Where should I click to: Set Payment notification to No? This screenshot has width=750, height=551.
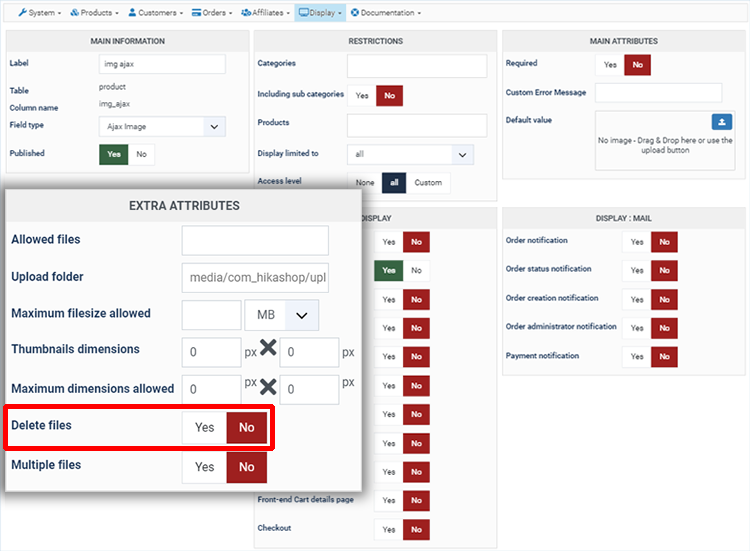coord(664,357)
